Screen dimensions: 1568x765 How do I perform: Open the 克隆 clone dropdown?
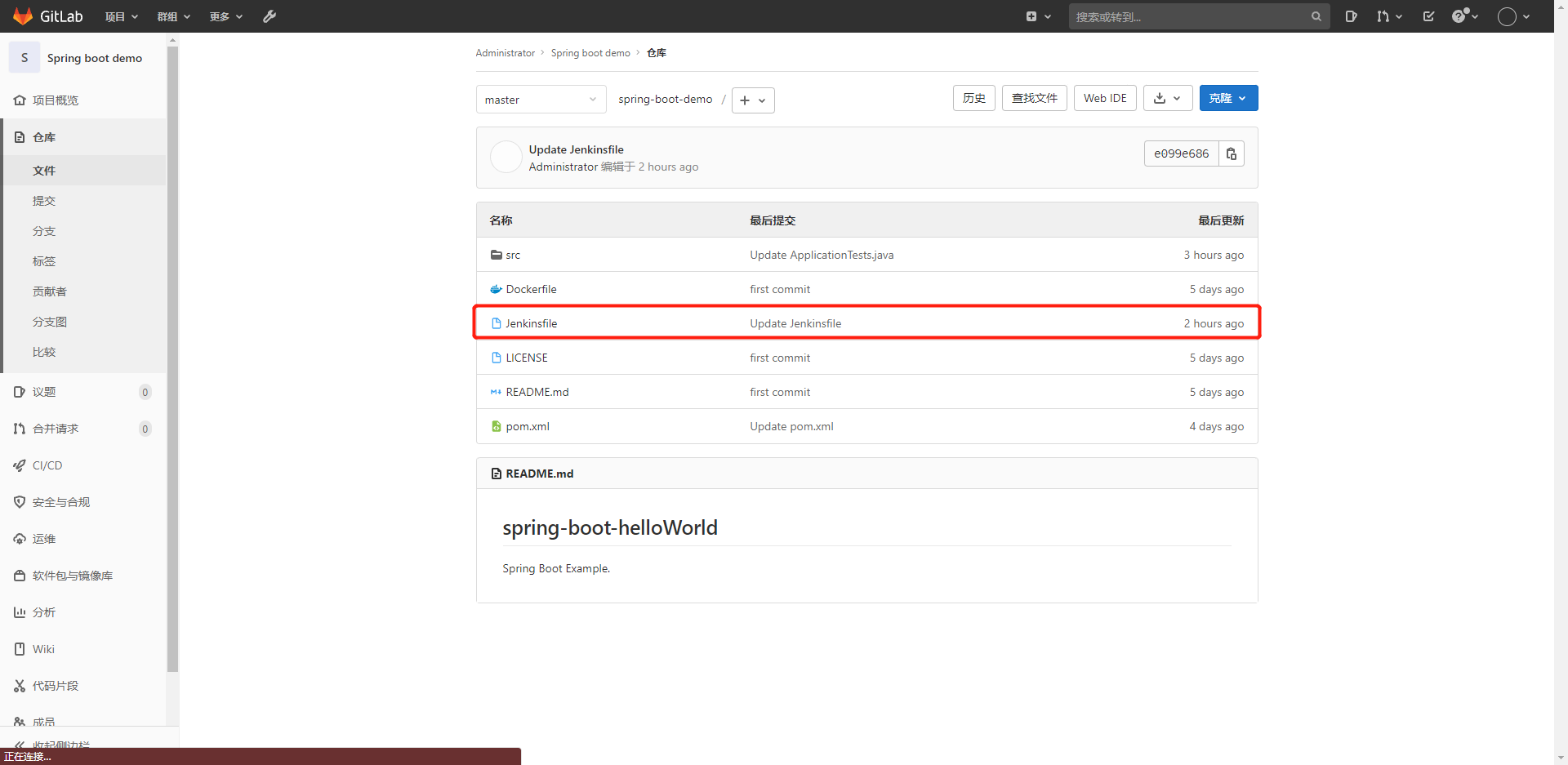click(x=1228, y=98)
